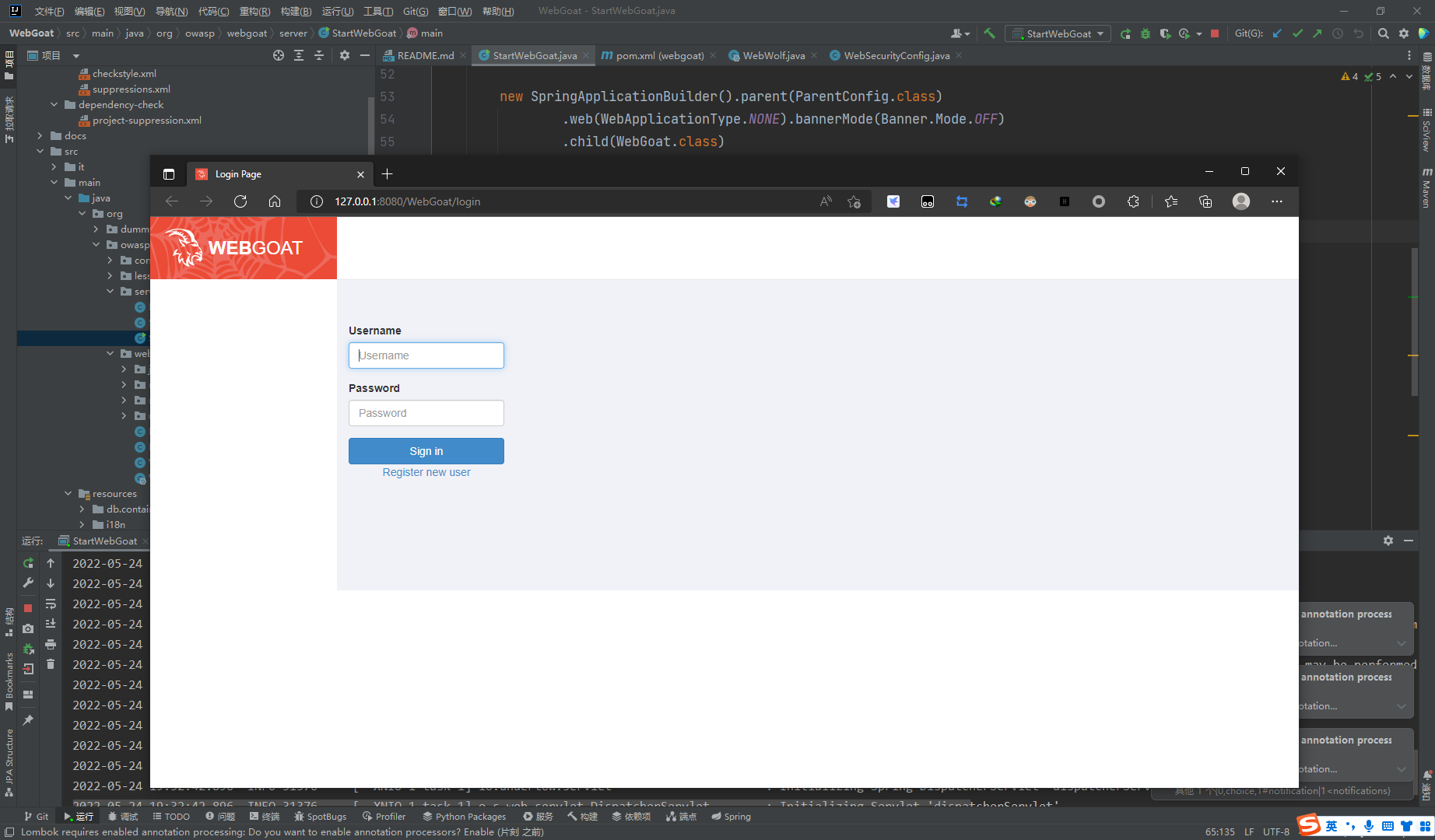Click the camera dump threads icon in Run panel
Image resolution: width=1435 pixels, height=840 pixels.
tap(28, 628)
